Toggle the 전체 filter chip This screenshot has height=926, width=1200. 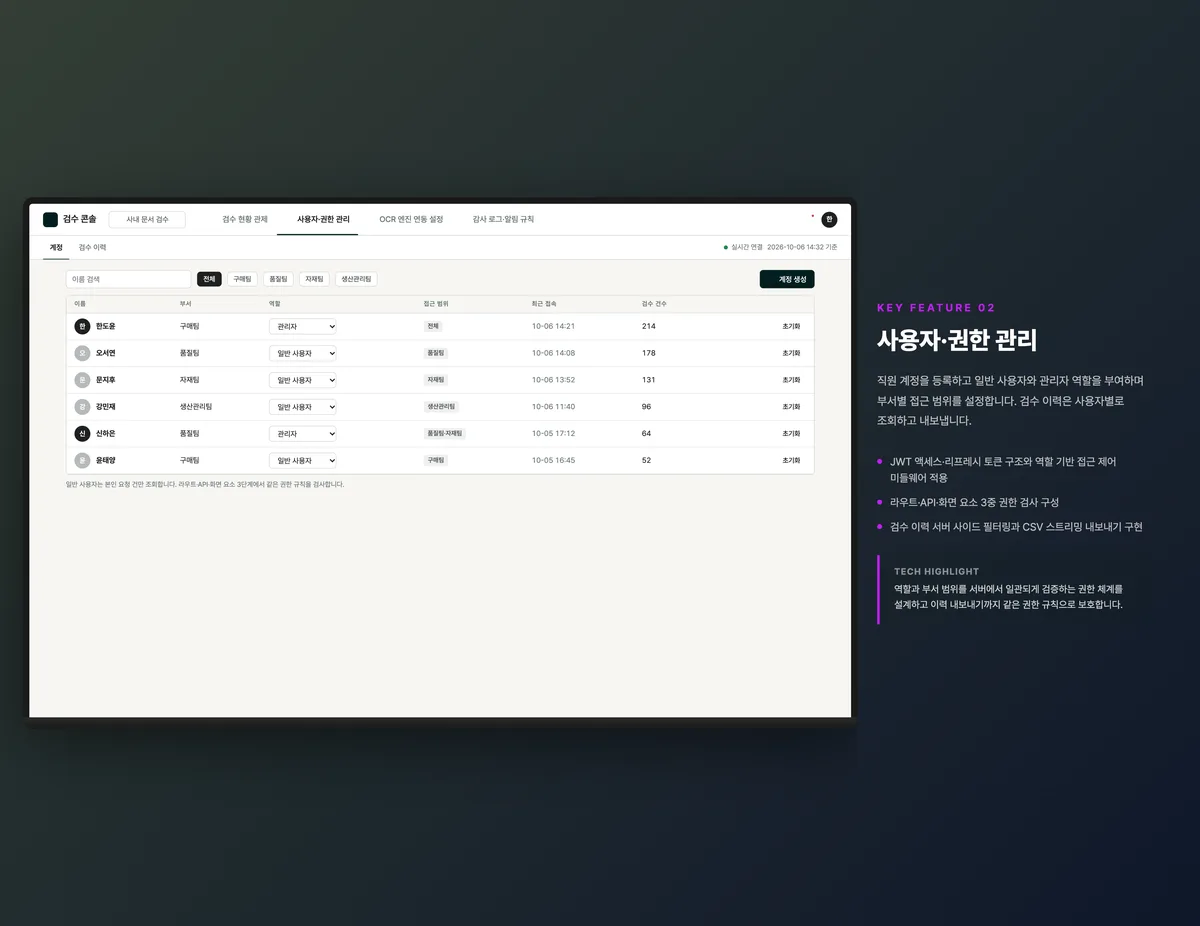[209, 279]
